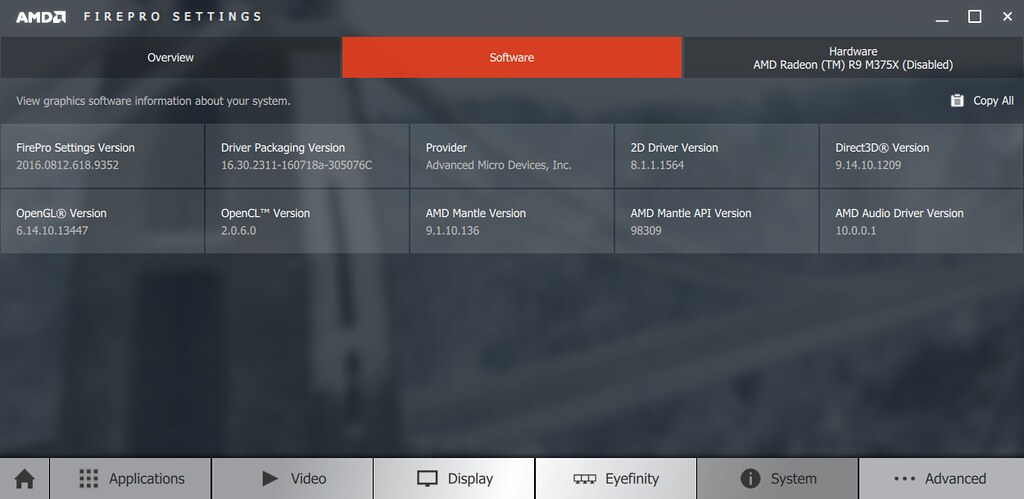
Task: Select the Software tab
Action: tap(512, 57)
